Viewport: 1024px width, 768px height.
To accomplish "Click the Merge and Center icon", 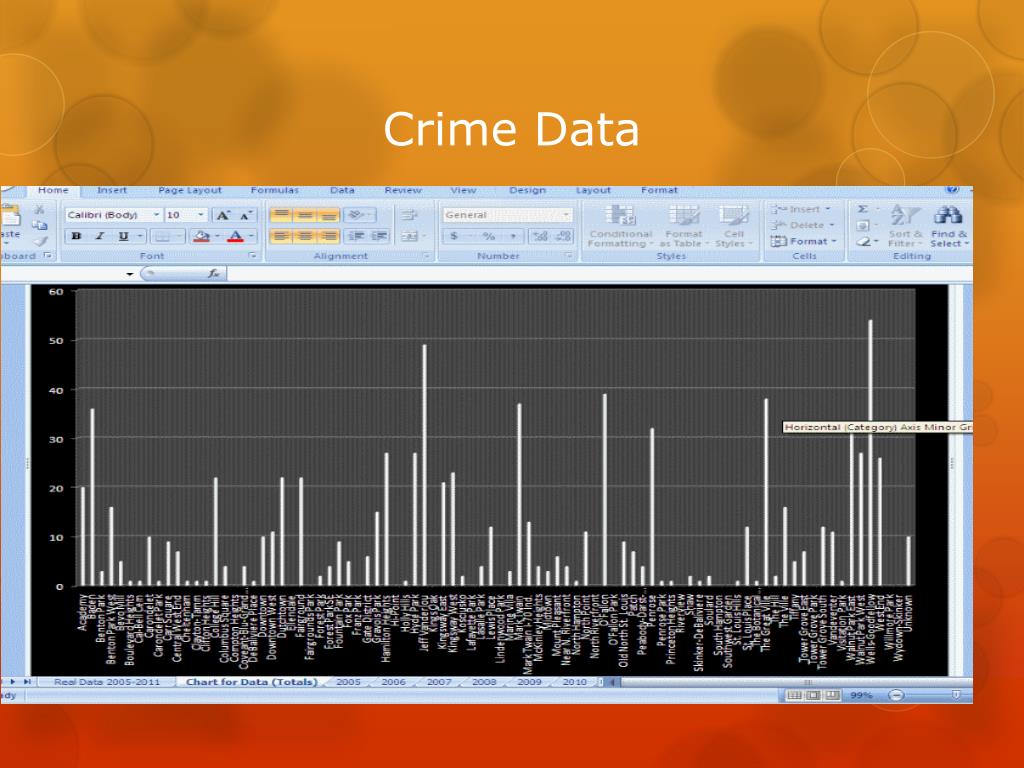I will tap(409, 236).
